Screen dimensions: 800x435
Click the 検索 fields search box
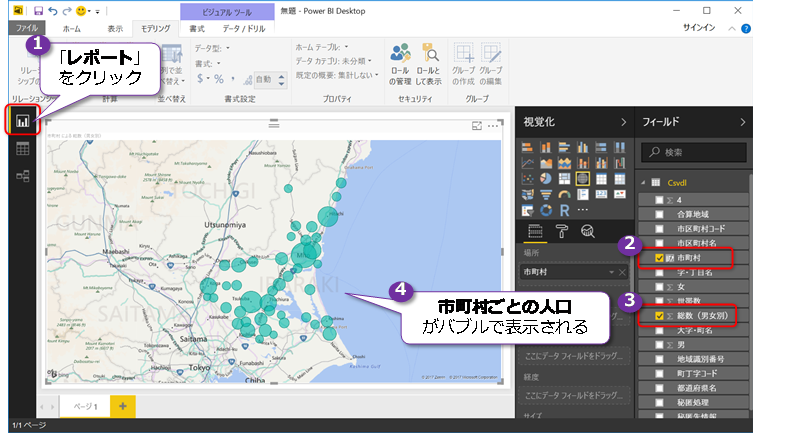pyautogui.click(x=694, y=152)
